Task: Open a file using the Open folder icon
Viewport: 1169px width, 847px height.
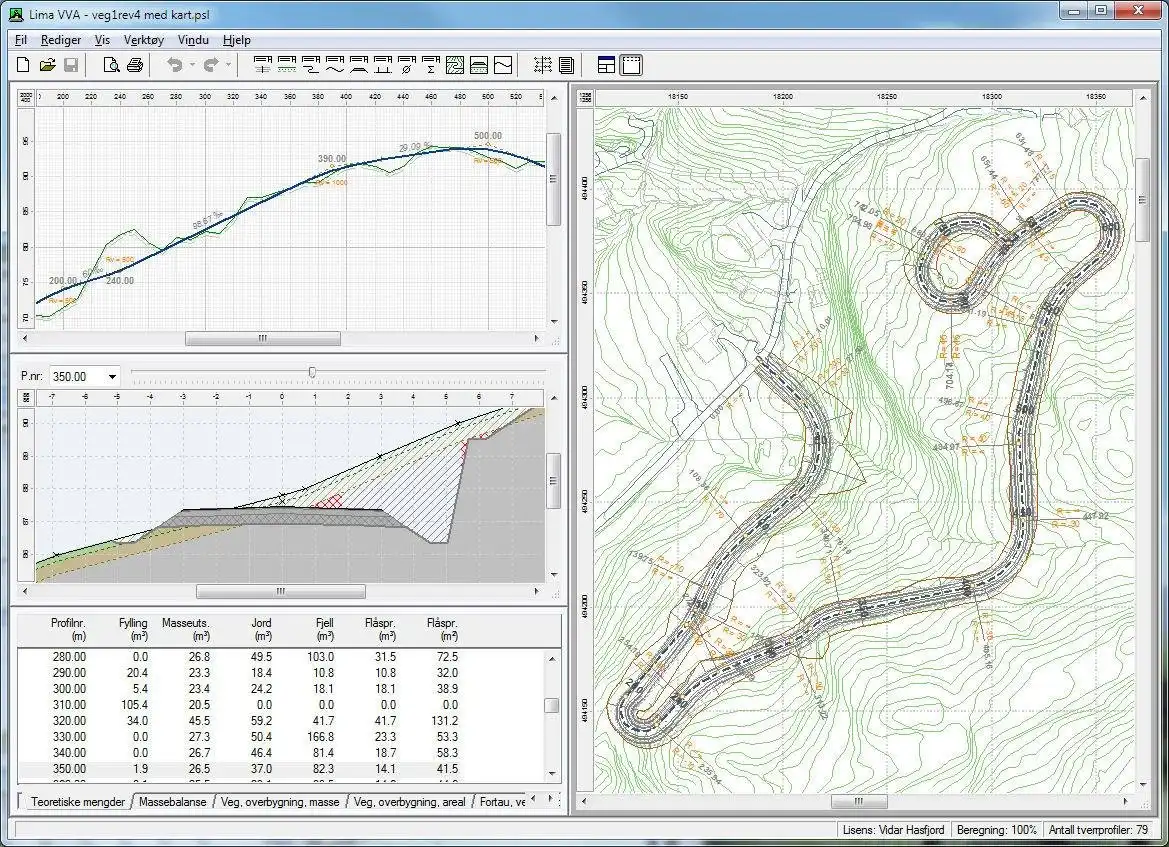Action: (x=46, y=64)
